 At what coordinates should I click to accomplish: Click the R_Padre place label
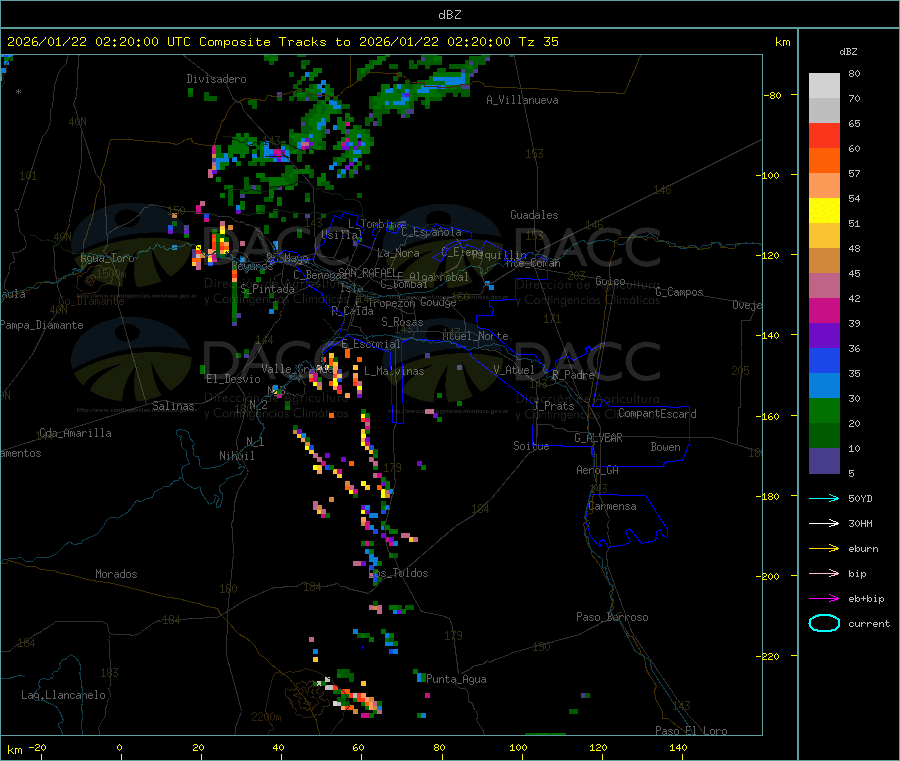coord(573,375)
